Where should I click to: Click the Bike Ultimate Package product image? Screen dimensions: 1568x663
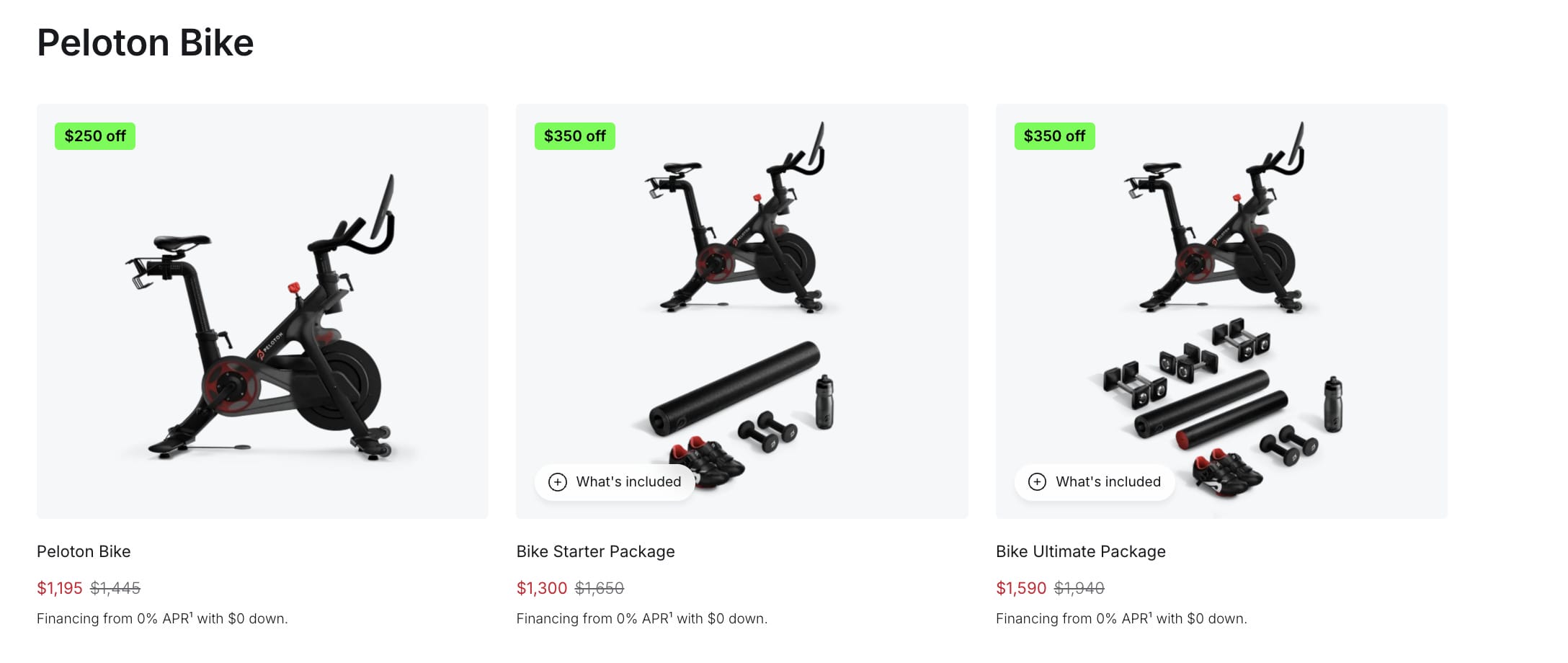pos(1221,288)
